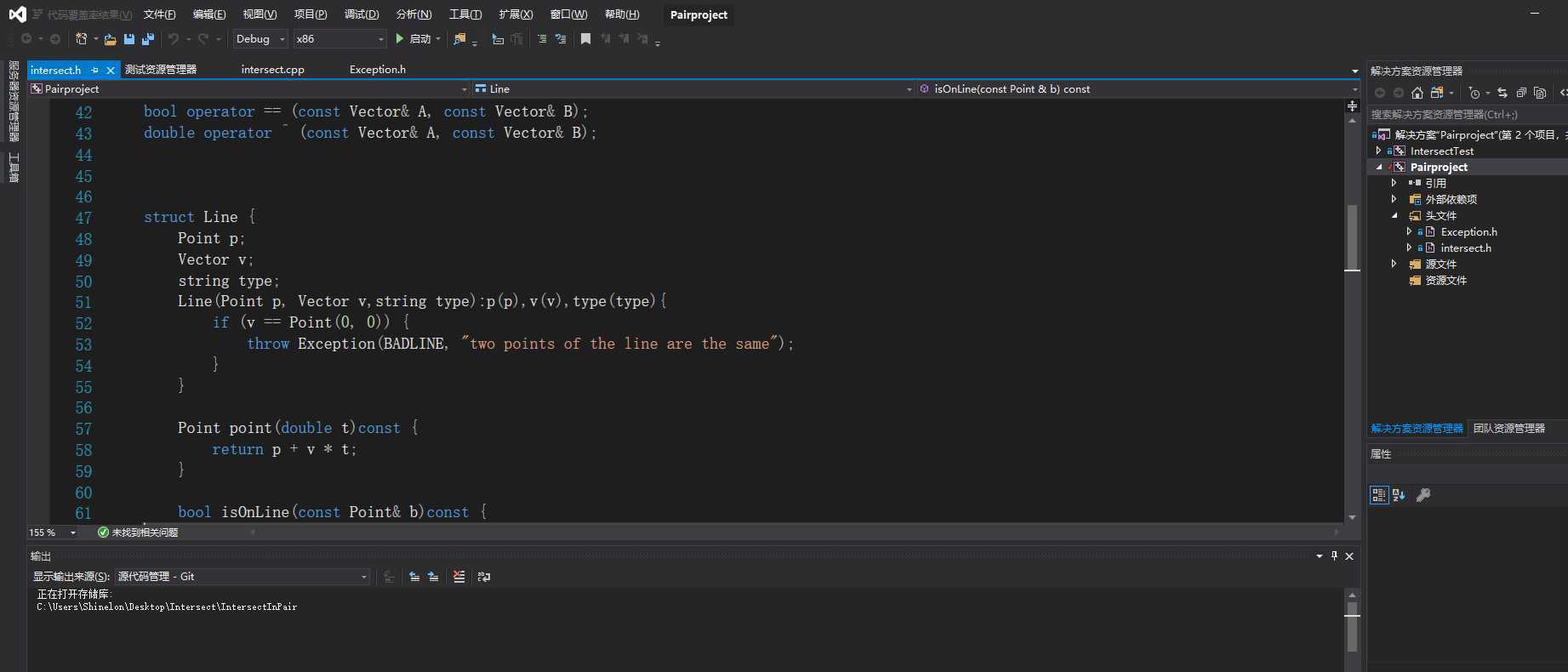Image resolution: width=1568 pixels, height=672 pixels.
Task: Click the 未找到相关问题 status indicator
Action: click(138, 532)
